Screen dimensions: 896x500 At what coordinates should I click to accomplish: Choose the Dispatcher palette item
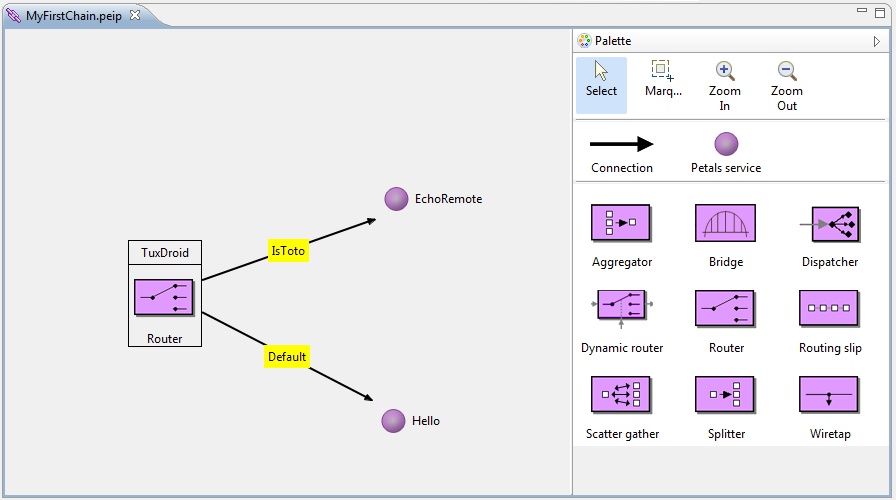tap(829, 224)
